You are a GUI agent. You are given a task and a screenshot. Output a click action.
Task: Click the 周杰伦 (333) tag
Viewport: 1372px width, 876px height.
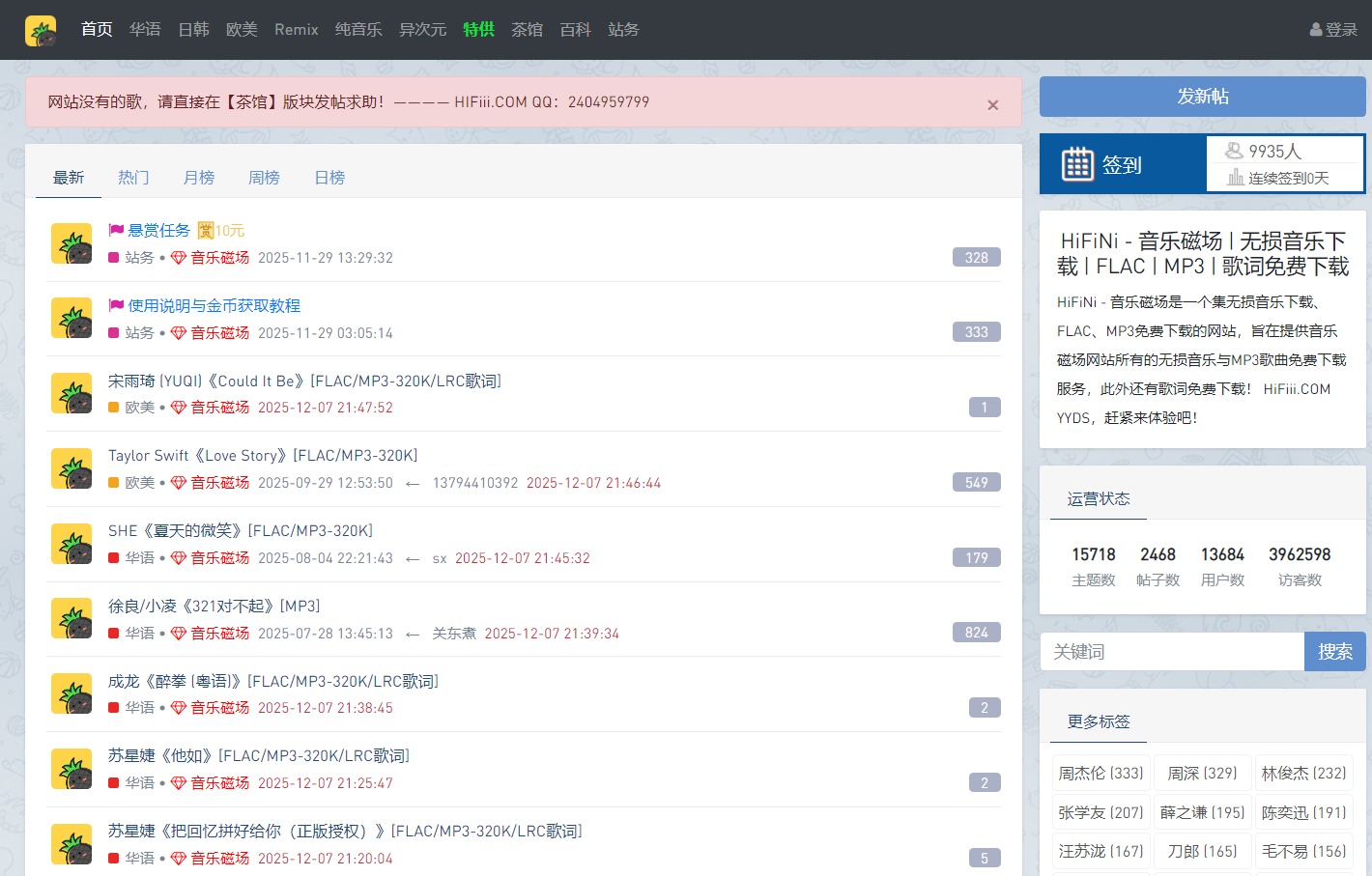point(1100,773)
